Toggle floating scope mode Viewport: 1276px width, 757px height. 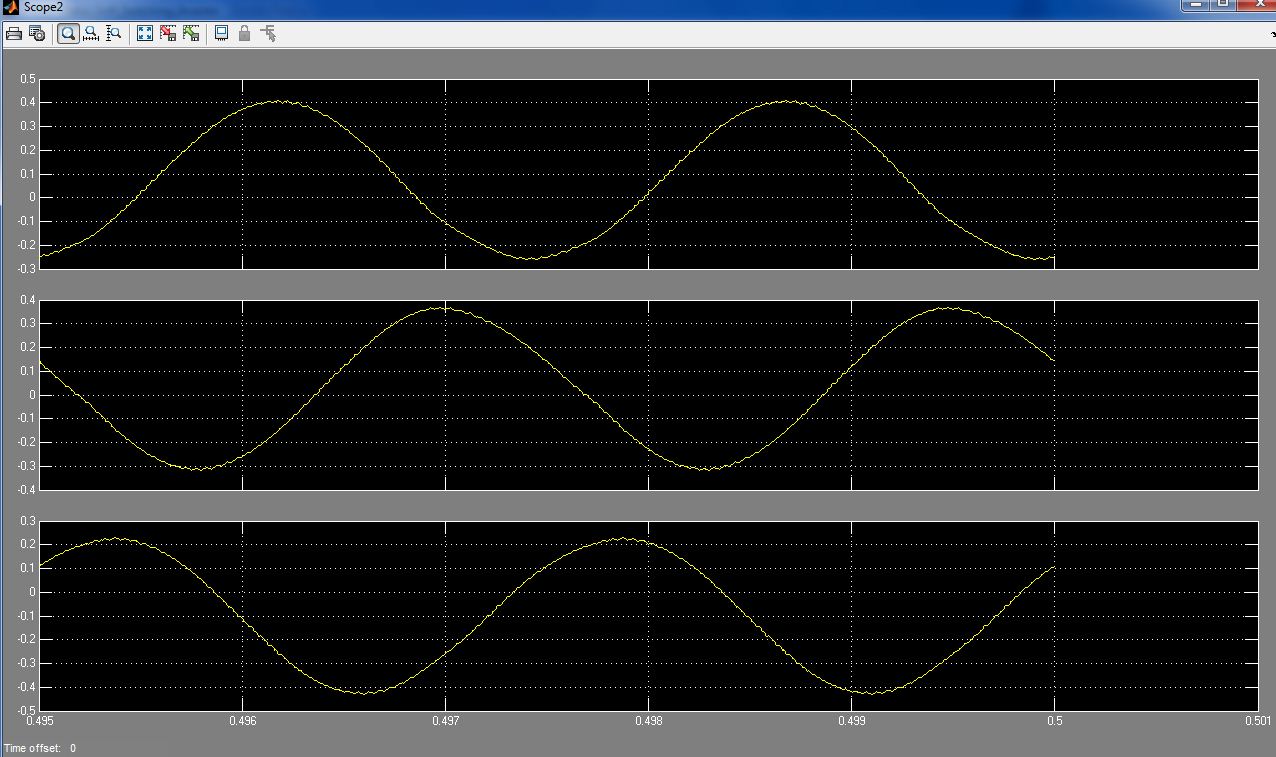219,33
